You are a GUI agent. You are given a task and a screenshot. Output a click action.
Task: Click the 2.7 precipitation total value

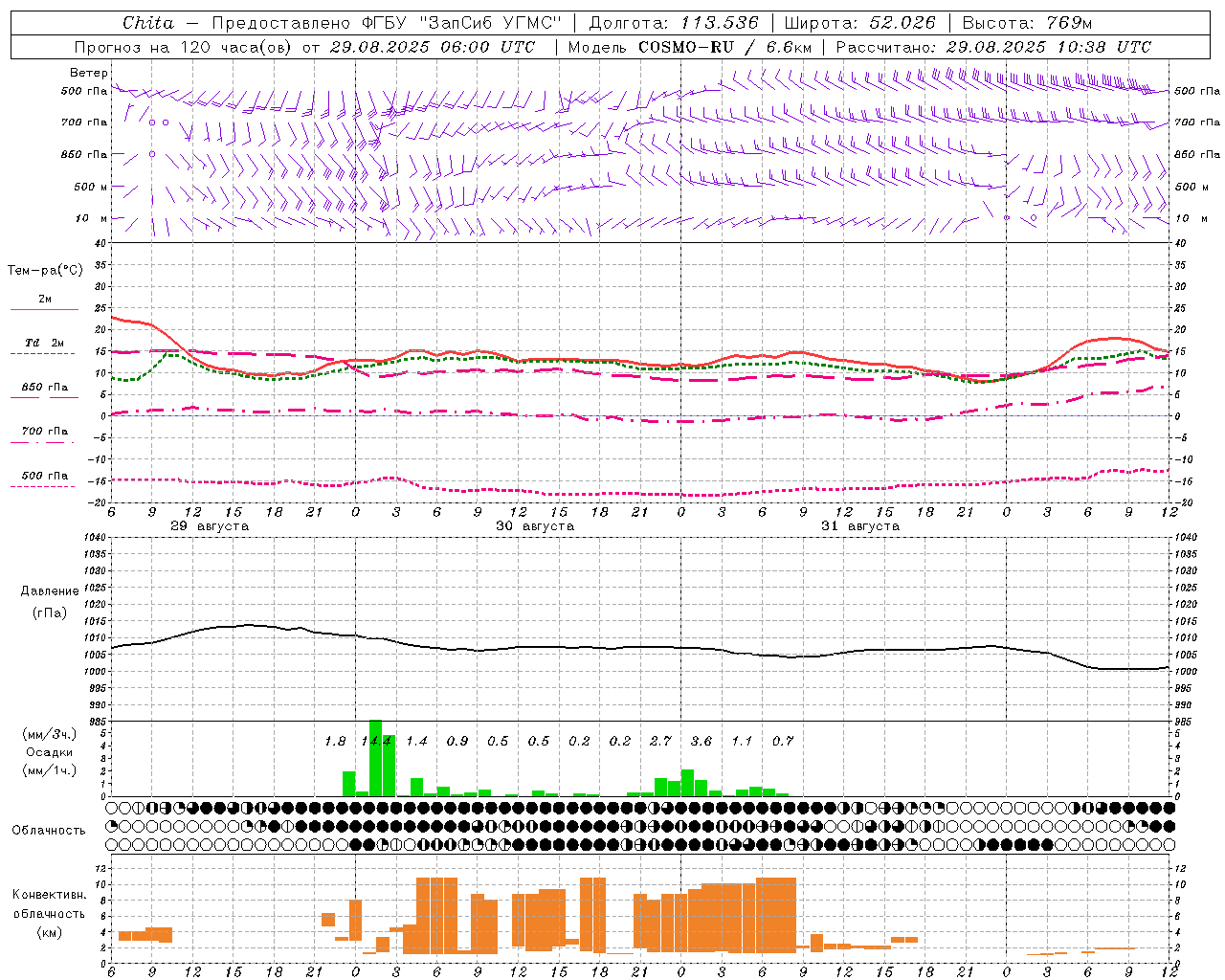[660, 742]
